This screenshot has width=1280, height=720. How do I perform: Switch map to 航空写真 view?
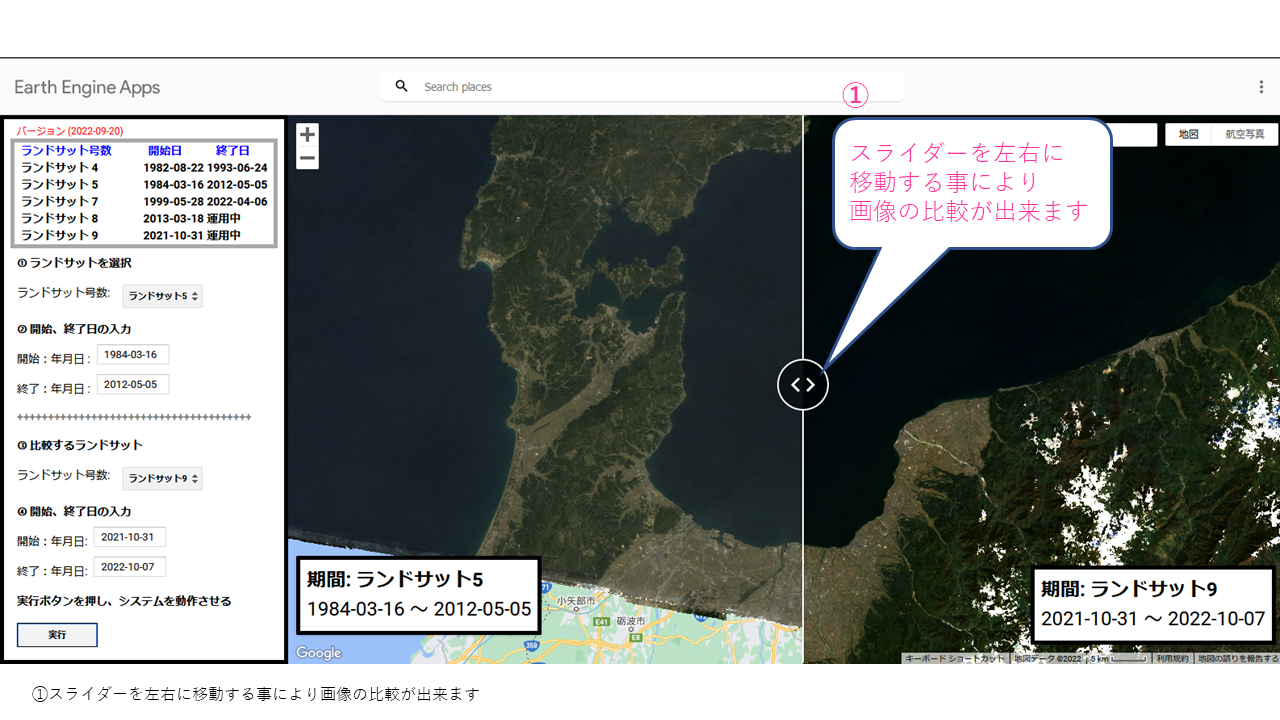(1245, 134)
